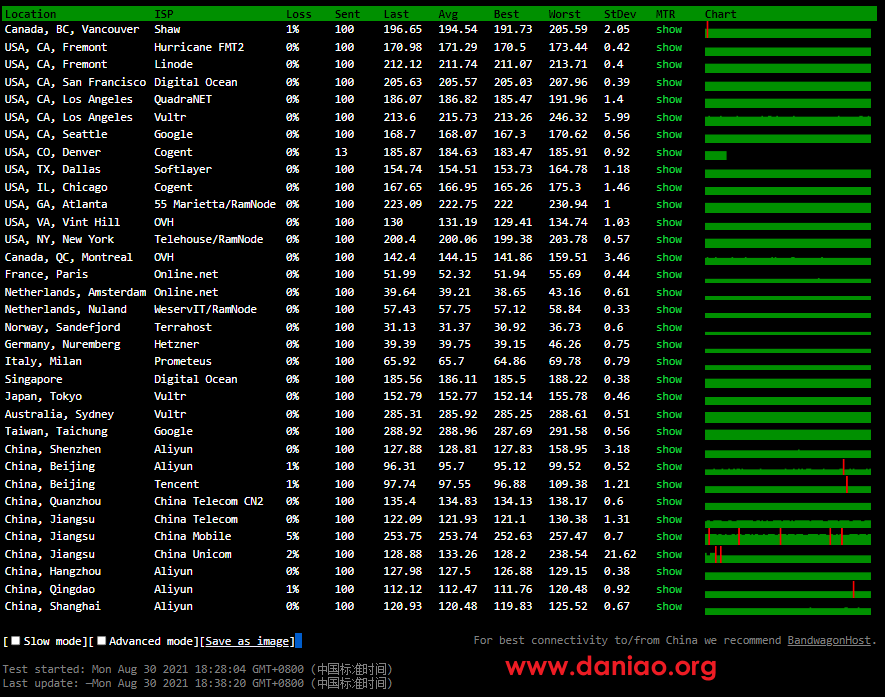Show MTR for Jiangsu China Telecom
The height and width of the screenshot is (697, 885).
tap(669, 519)
